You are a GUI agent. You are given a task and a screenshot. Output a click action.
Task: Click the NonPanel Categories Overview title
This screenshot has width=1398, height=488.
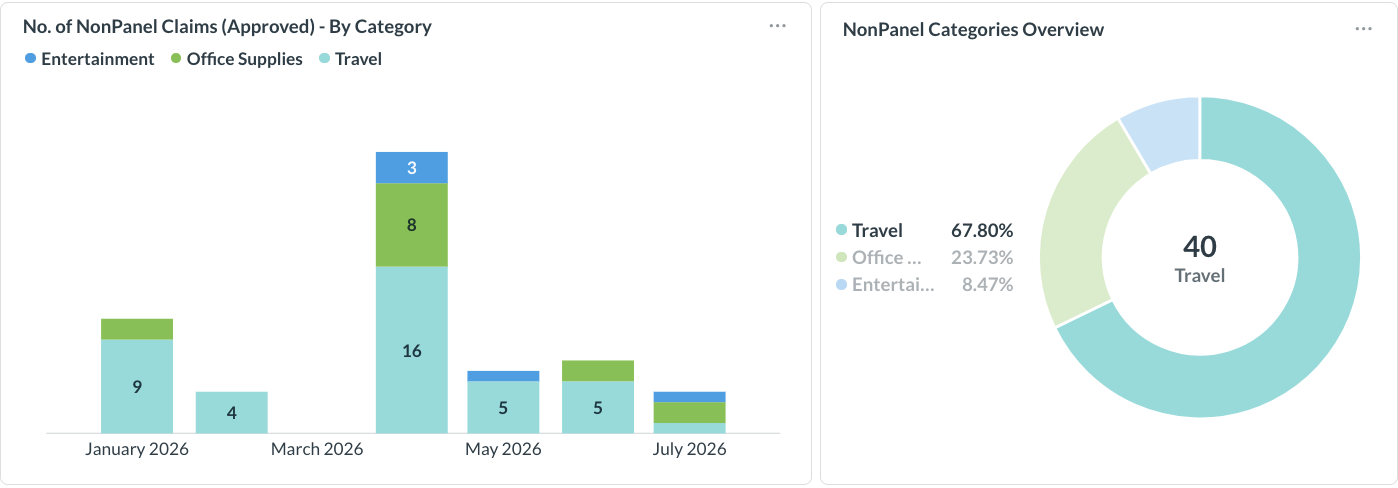973,30
